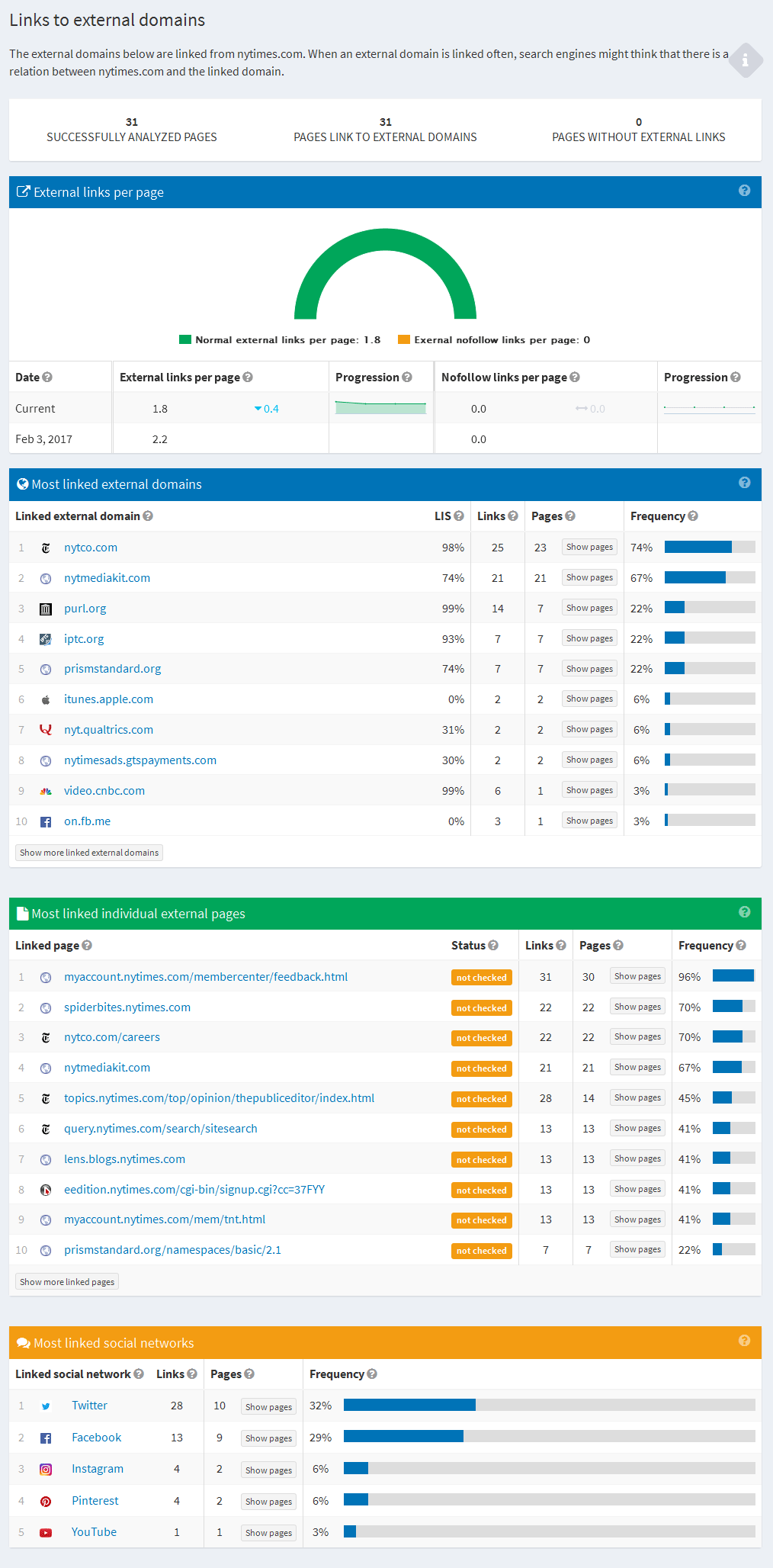Click help icon beside Linked social network header
The height and width of the screenshot is (1568, 773).
(x=139, y=1374)
